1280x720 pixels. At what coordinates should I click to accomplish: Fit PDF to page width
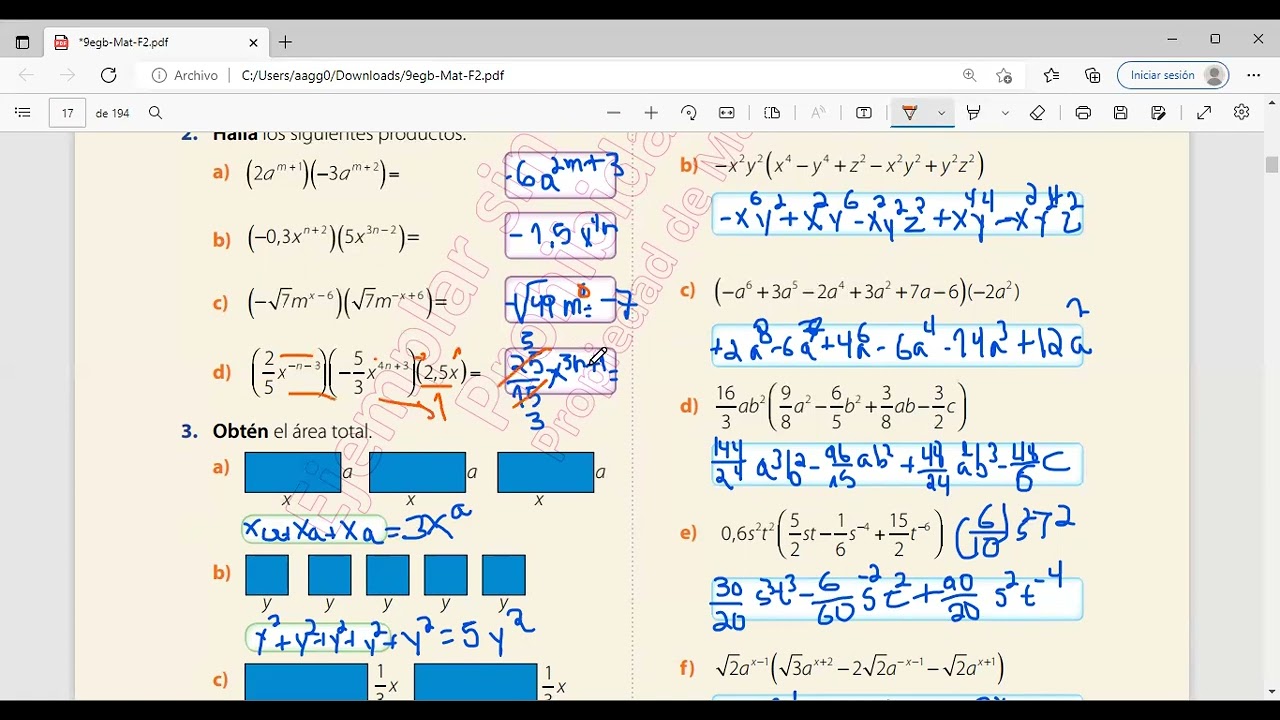point(727,113)
